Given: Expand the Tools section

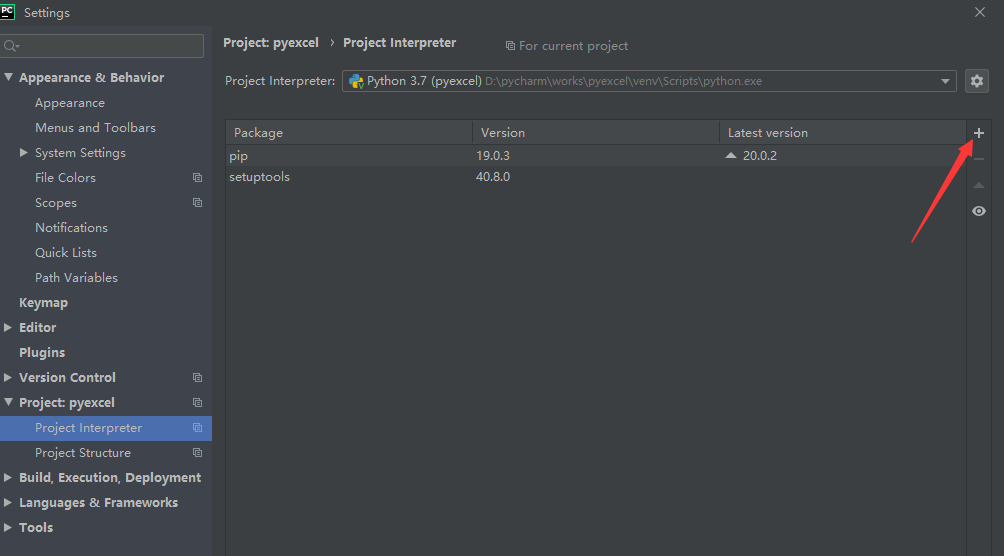Looking at the screenshot, I should [x=8, y=528].
